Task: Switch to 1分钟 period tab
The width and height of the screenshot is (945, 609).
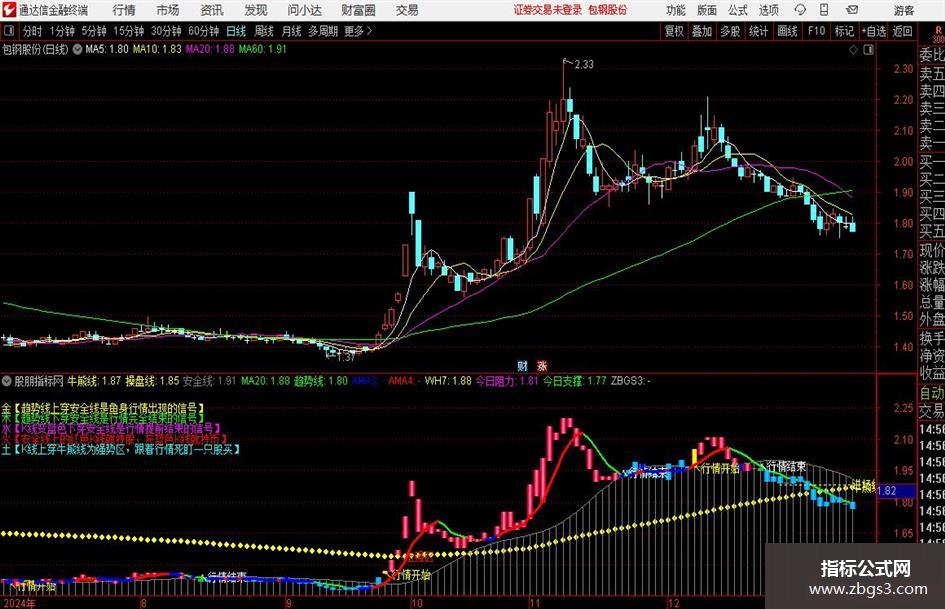Action: click(62, 31)
